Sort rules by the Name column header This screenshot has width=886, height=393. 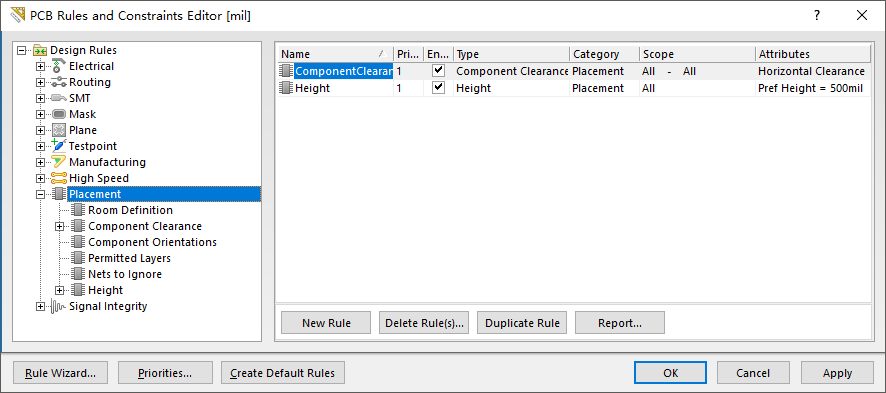(x=336, y=54)
